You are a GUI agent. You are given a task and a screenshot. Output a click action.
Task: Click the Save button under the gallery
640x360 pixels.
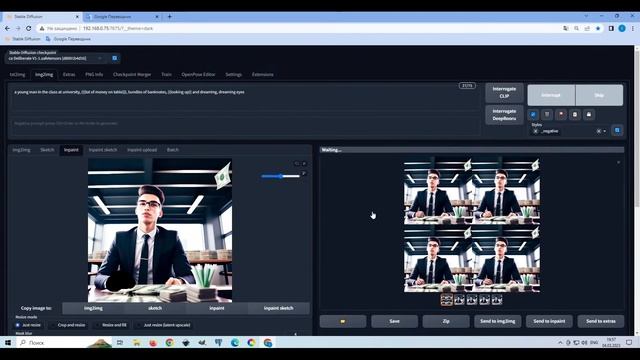394,321
